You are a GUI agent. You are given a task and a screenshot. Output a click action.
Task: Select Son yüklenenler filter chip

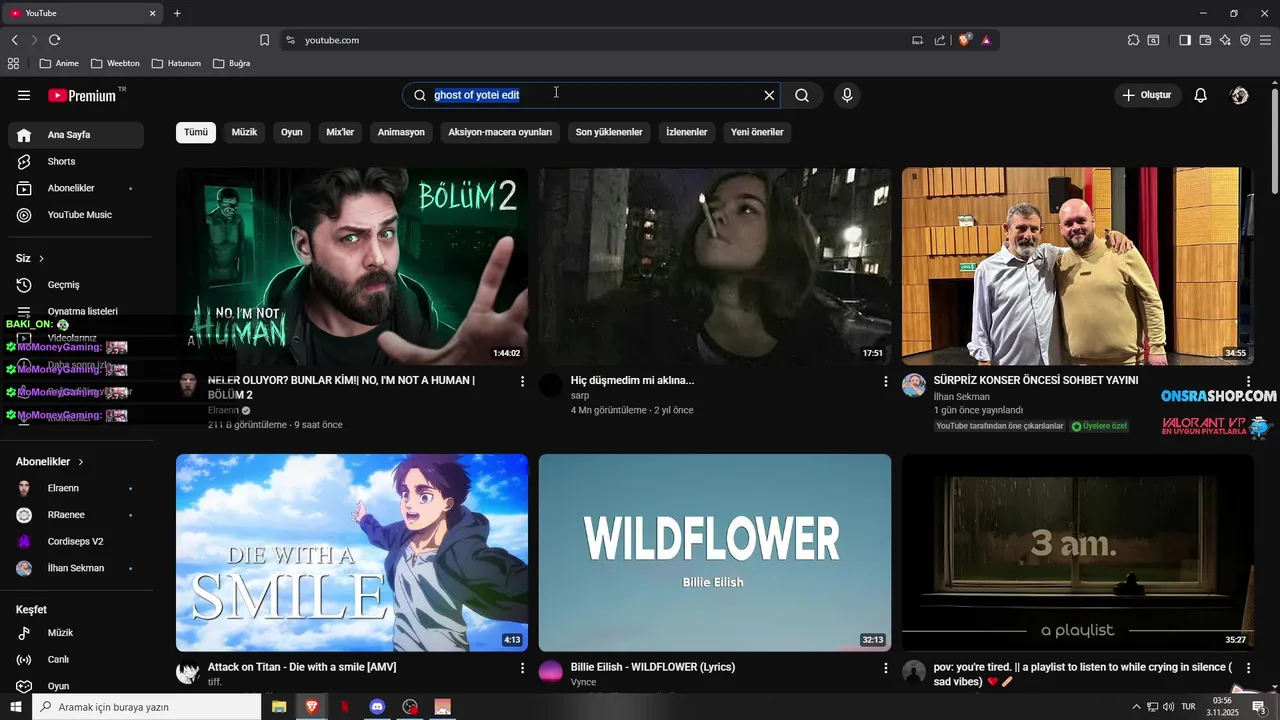[x=609, y=132]
